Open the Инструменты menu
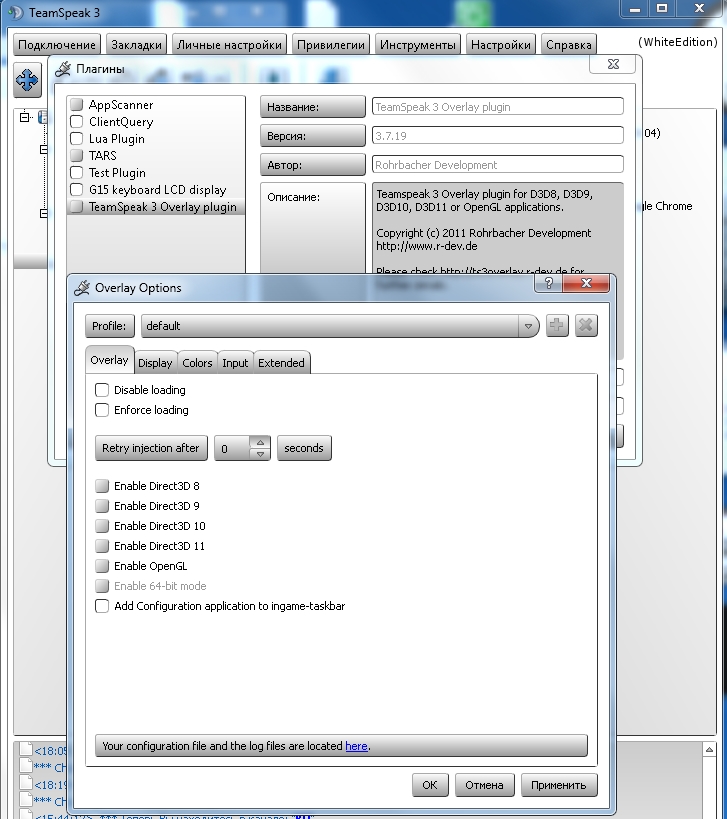This screenshot has width=727, height=819. pyautogui.click(x=418, y=45)
